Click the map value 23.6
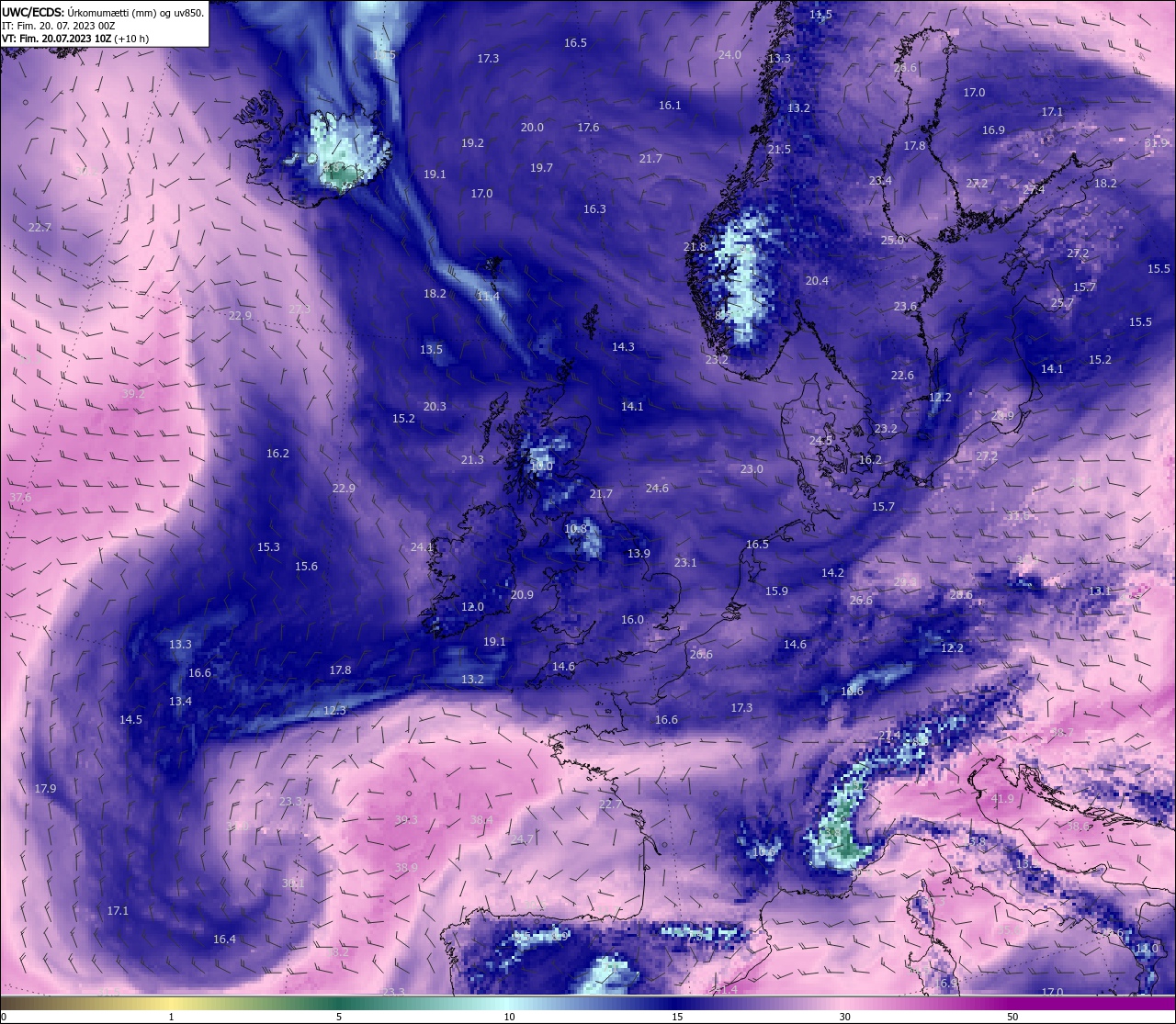Screen dimensions: 1176x1024 coord(905,307)
